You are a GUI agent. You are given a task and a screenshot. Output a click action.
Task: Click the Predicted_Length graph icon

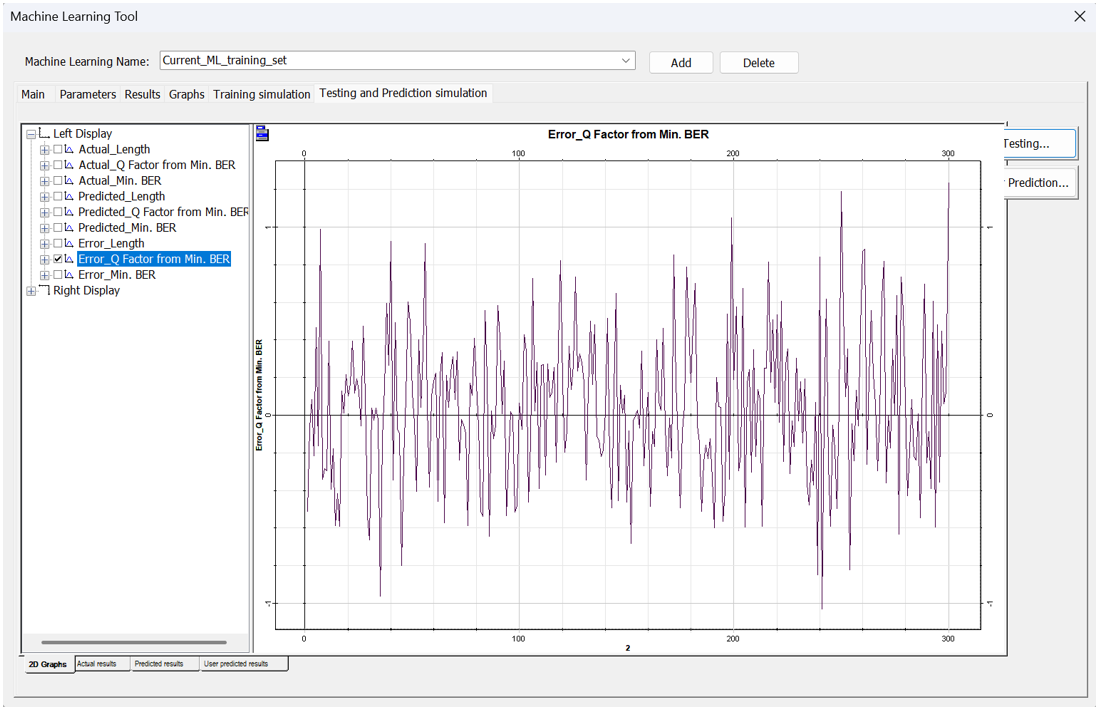click(x=70, y=197)
